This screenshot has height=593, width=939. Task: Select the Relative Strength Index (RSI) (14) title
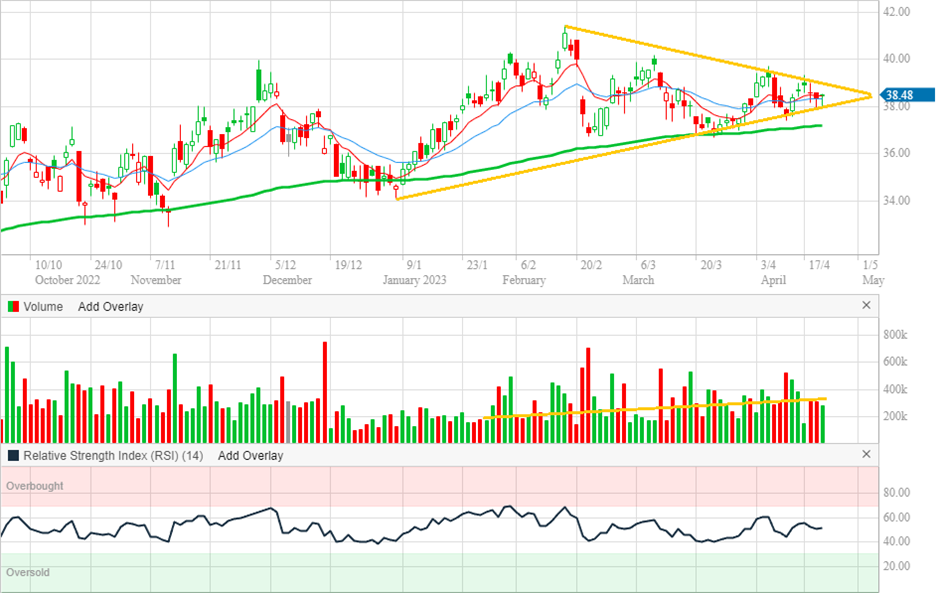click(113, 456)
